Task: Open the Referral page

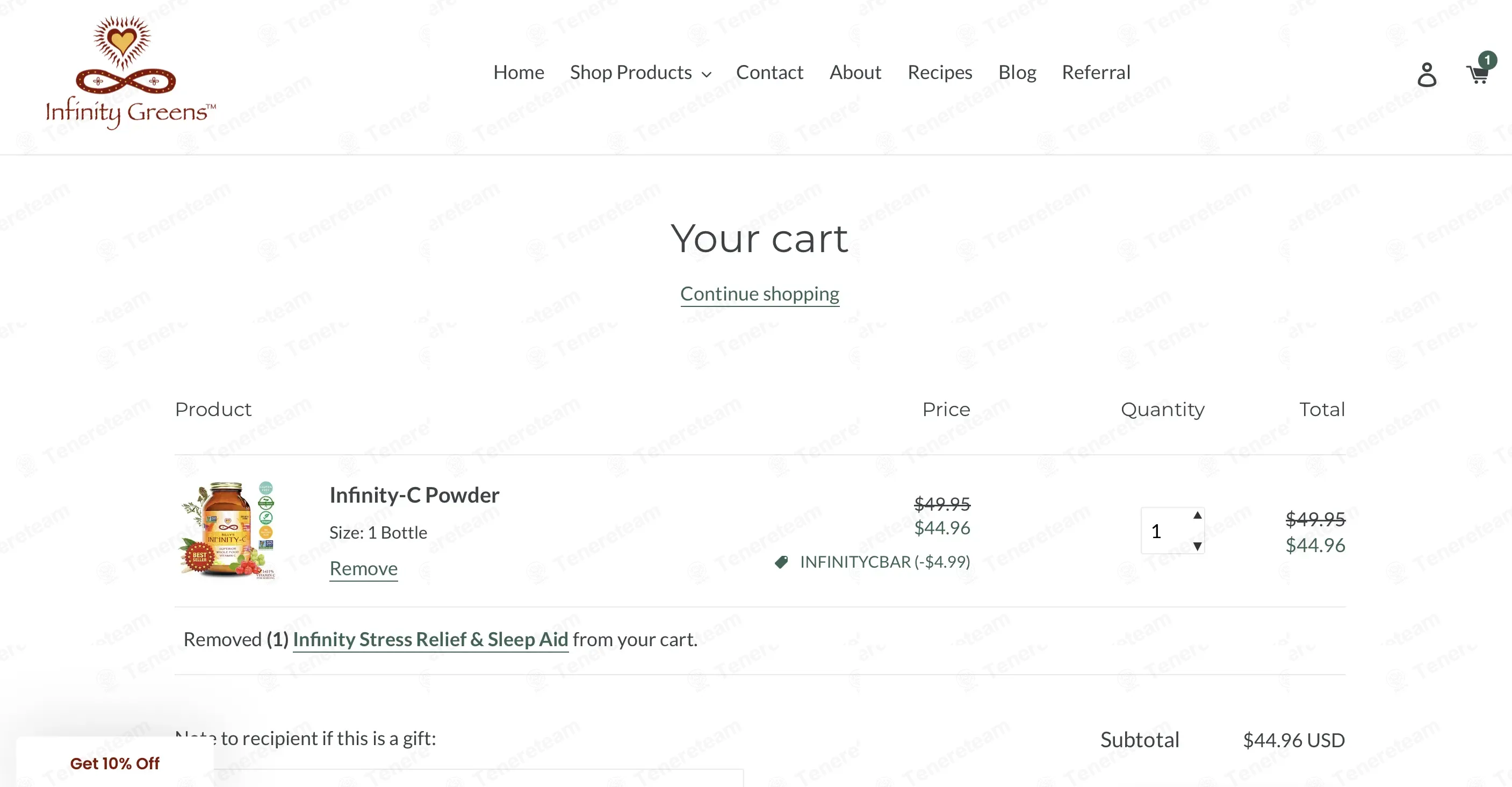Action: [x=1095, y=72]
